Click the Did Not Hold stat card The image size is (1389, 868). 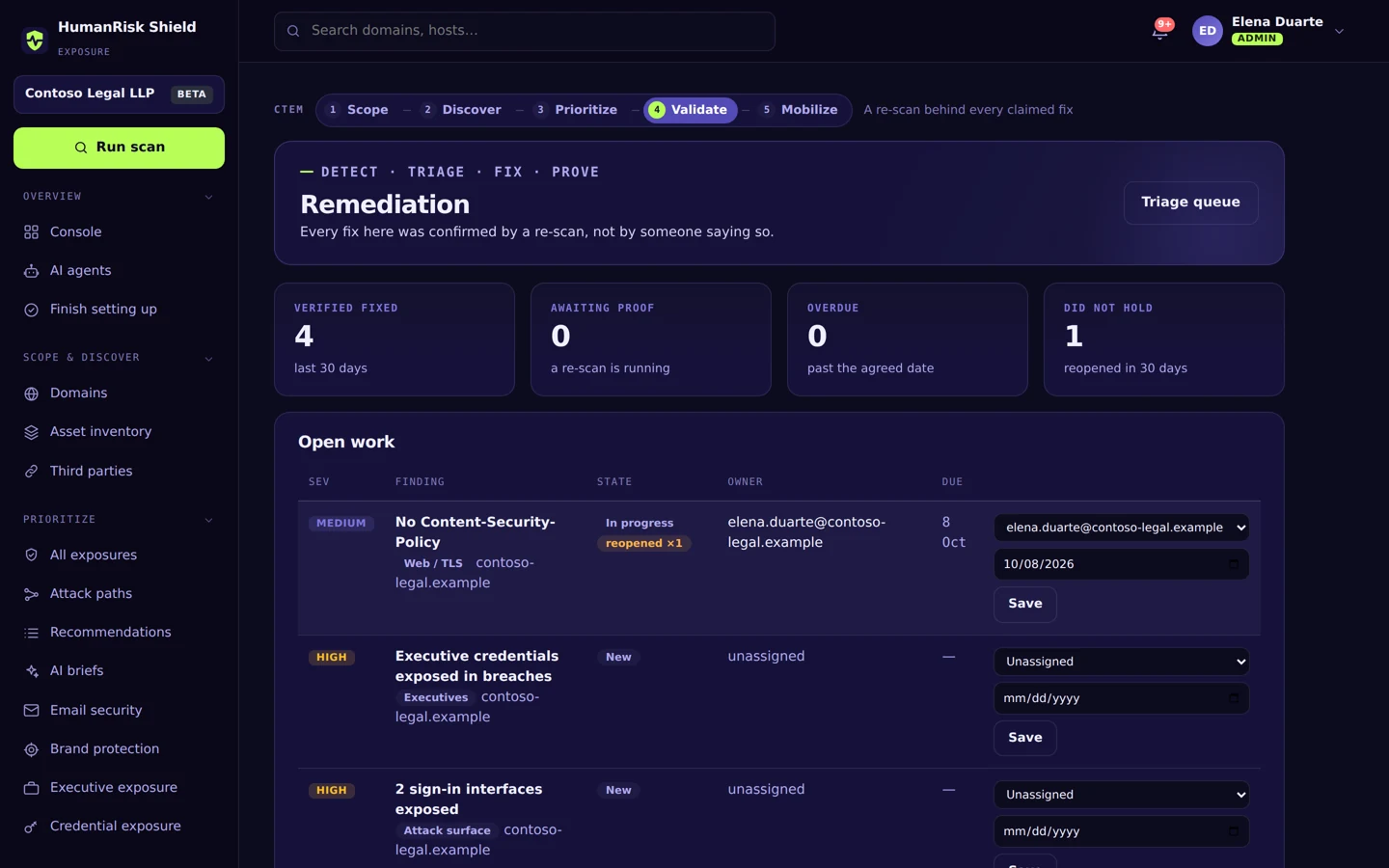click(x=1164, y=339)
